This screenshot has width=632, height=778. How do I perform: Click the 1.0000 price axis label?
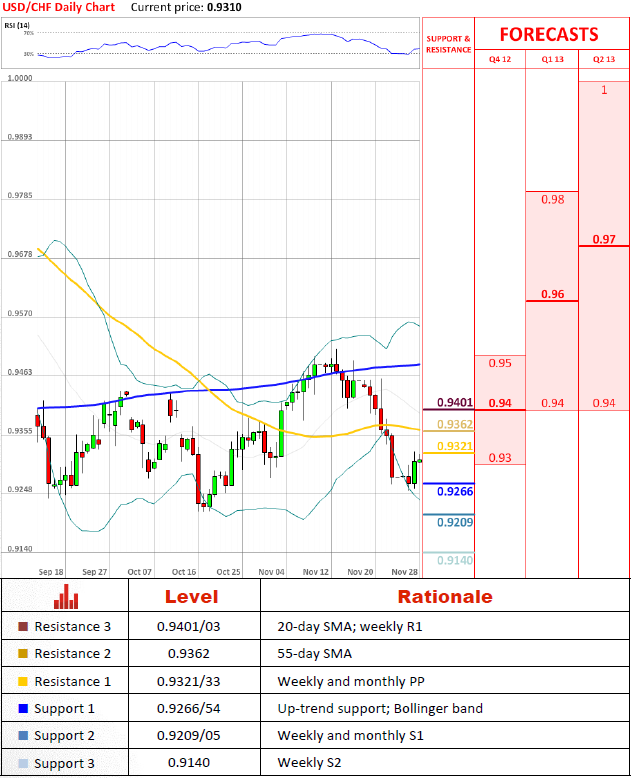[20, 78]
